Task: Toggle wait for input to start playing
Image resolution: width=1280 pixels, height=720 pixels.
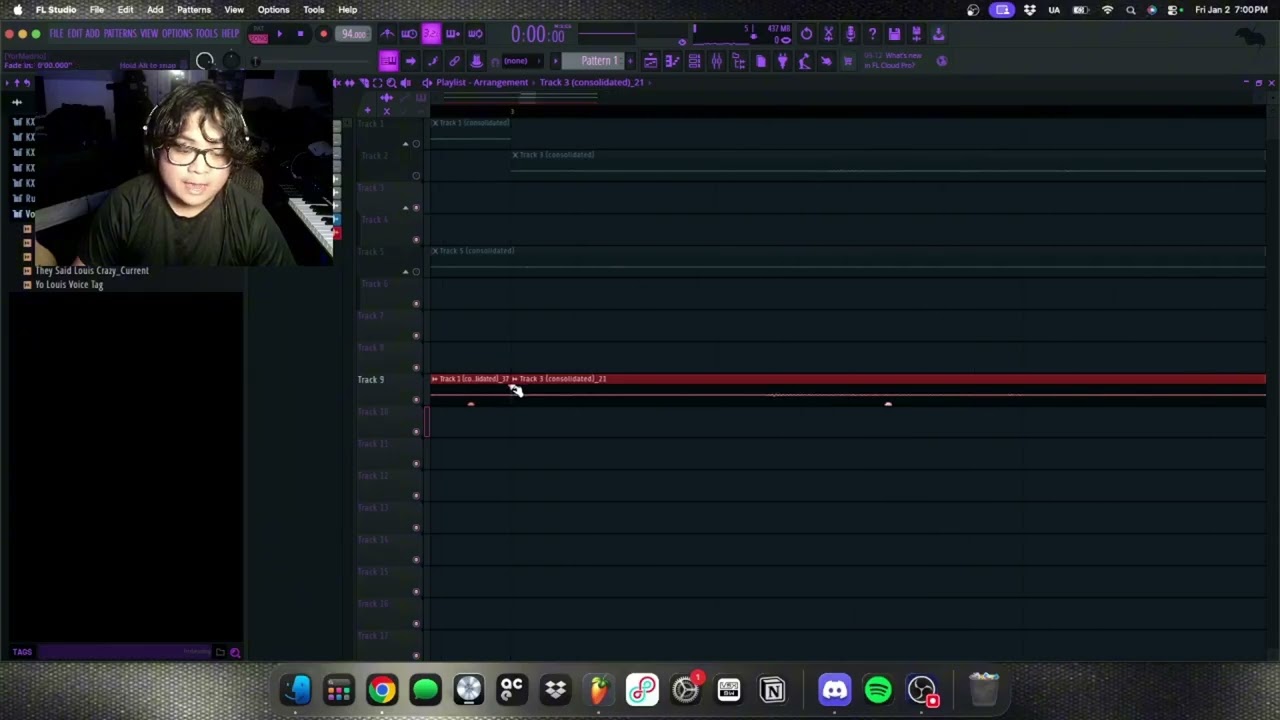Action: click(409, 33)
